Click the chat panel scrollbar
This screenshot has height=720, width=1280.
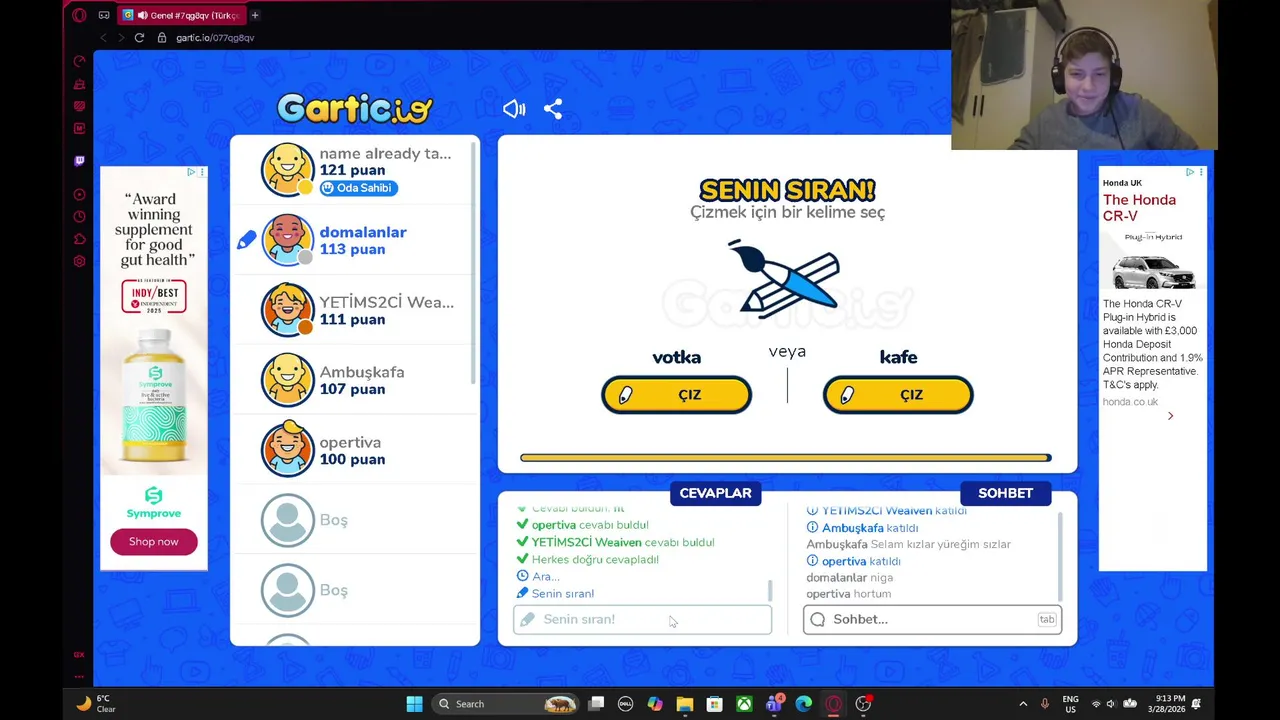coord(1059,556)
